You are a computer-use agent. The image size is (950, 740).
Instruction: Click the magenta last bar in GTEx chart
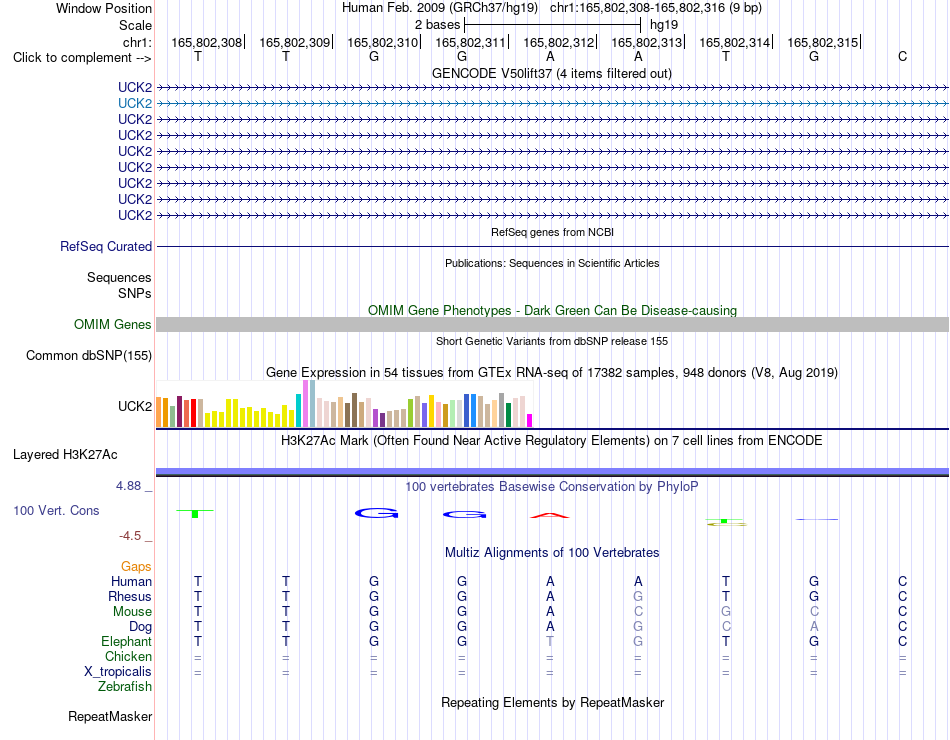click(x=530, y=421)
